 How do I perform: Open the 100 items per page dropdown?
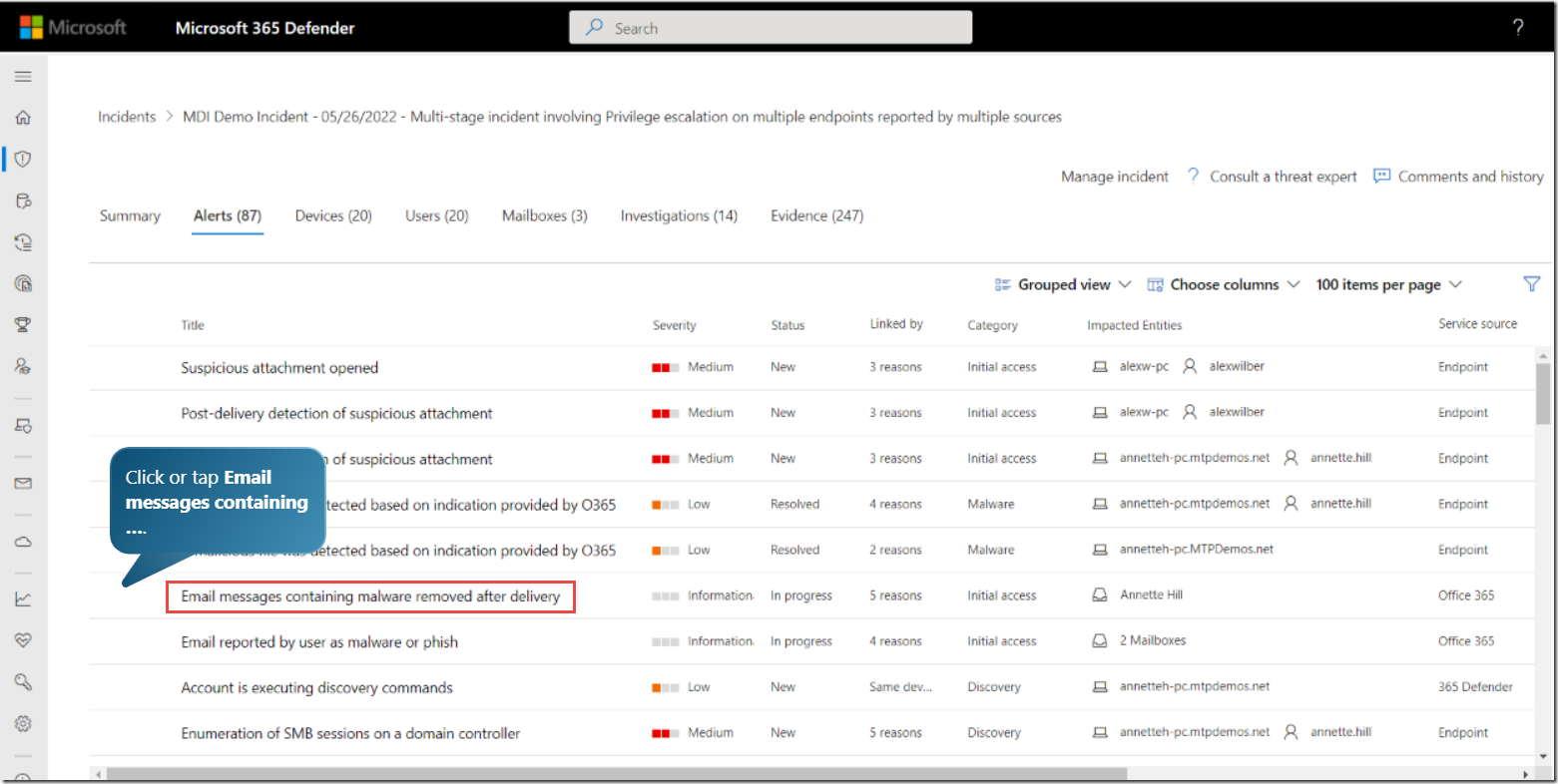(x=1389, y=285)
